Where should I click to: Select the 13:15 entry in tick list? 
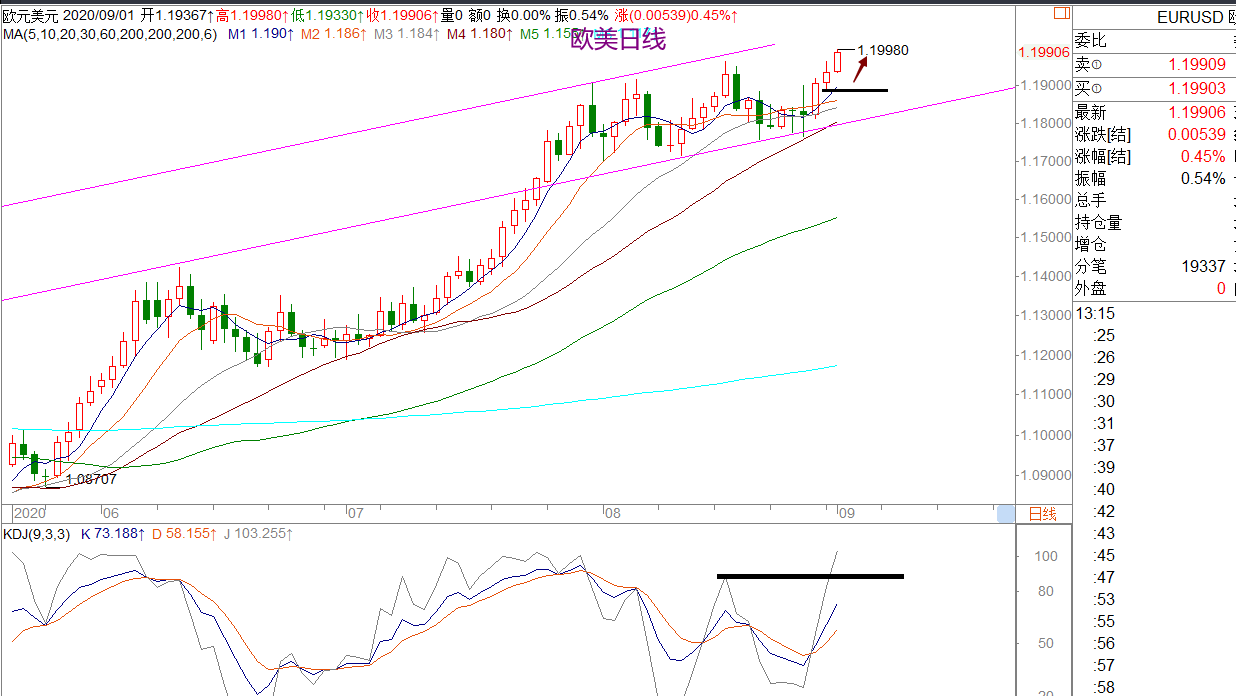(1095, 313)
